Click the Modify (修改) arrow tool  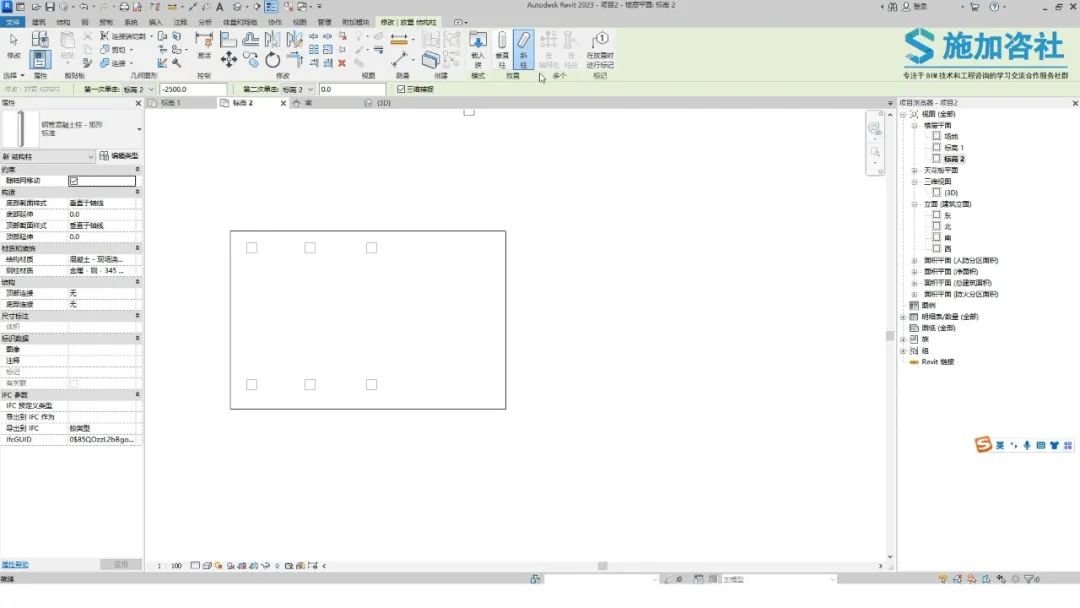click(14, 45)
